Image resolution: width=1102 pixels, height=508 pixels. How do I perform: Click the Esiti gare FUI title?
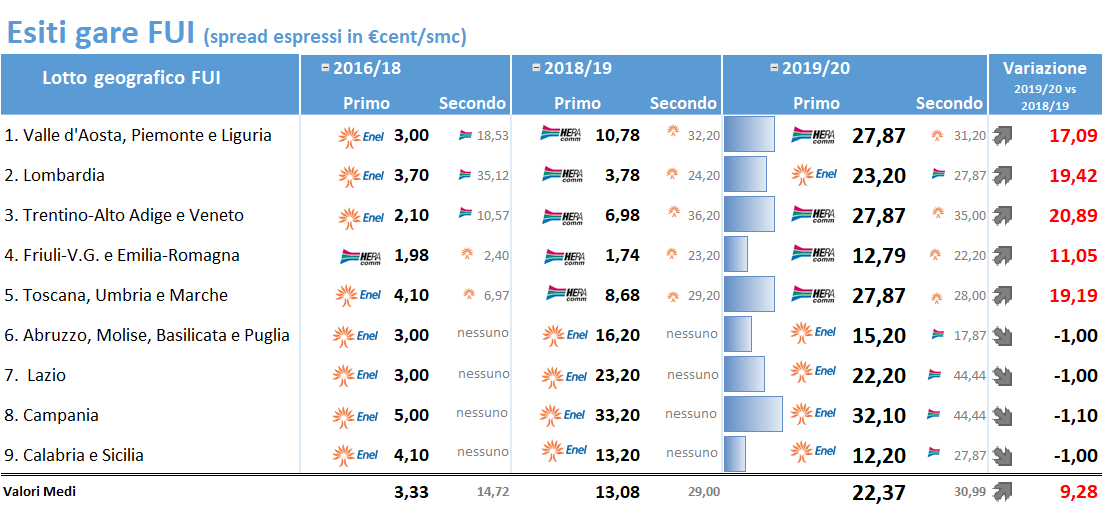click(100, 32)
